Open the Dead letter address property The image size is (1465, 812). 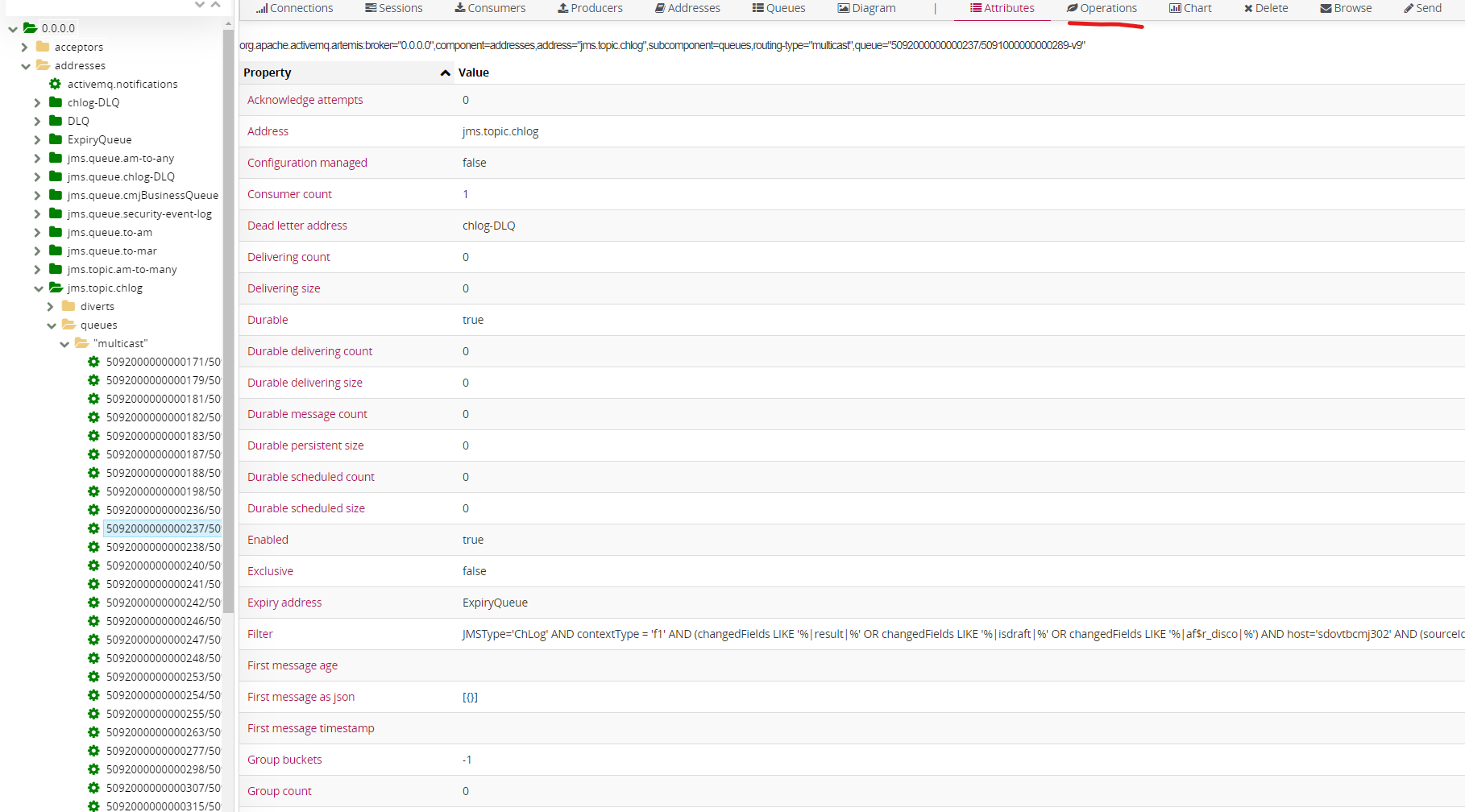click(297, 226)
